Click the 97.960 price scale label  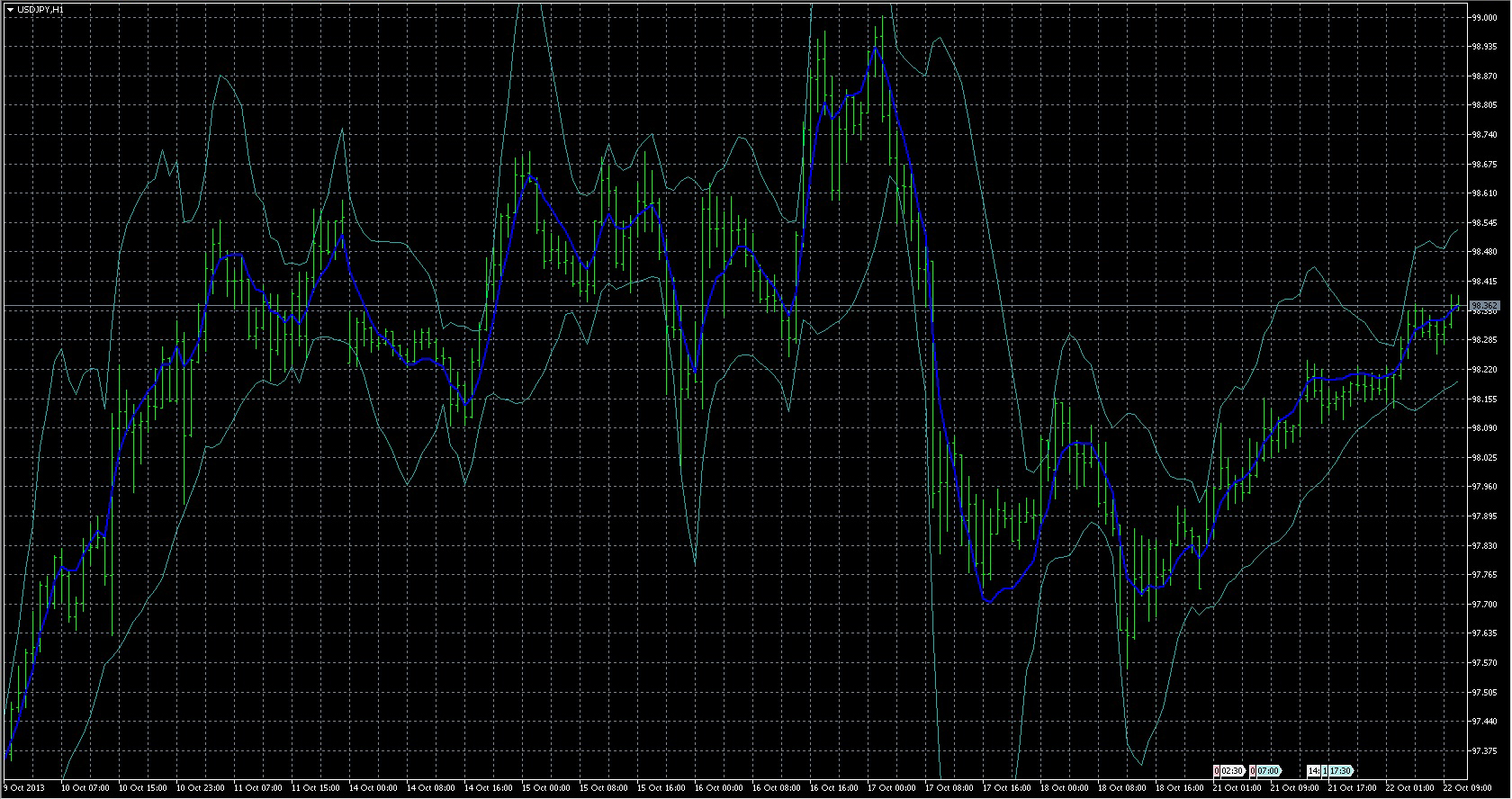click(x=1484, y=487)
